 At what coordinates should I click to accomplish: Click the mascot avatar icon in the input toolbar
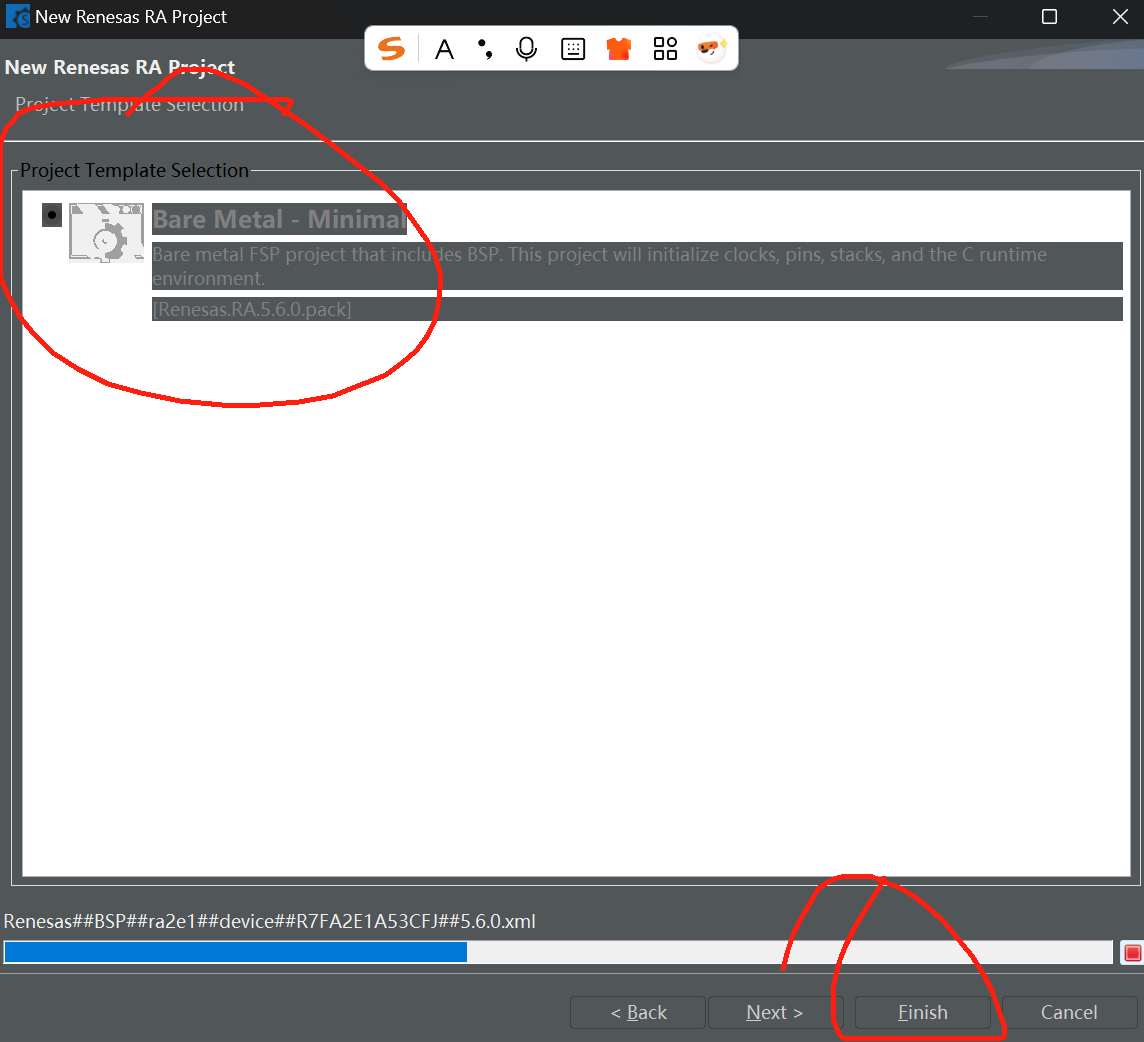(711, 49)
